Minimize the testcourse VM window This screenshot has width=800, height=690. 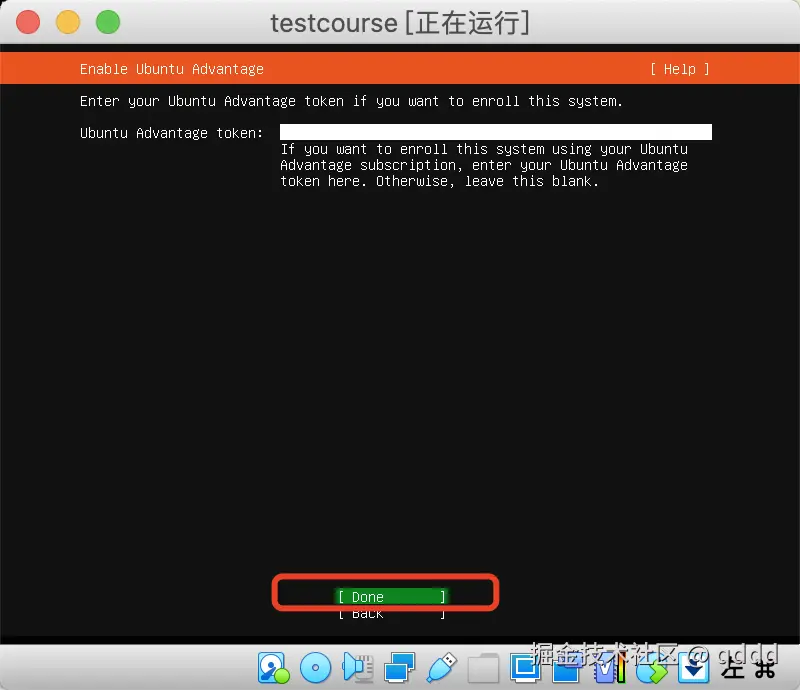pyautogui.click(x=68, y=22)
